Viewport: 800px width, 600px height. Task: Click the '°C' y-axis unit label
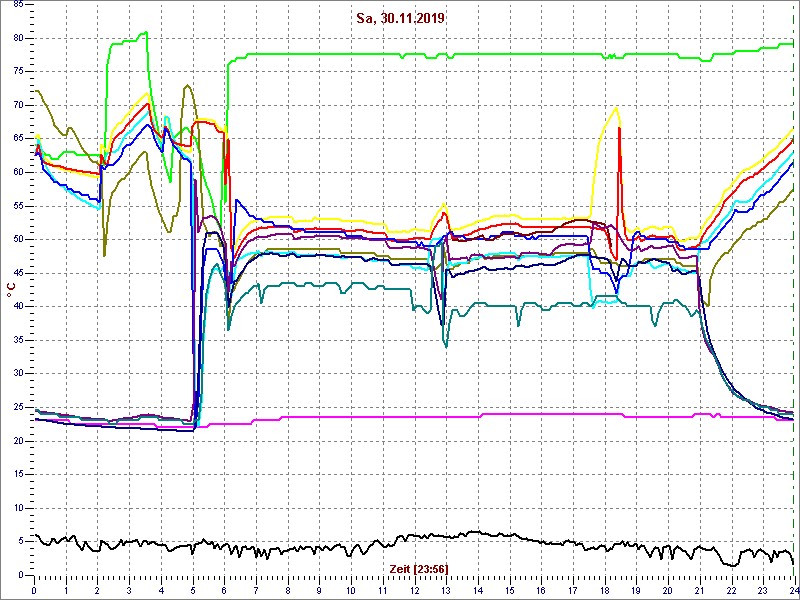click(10, 290)
